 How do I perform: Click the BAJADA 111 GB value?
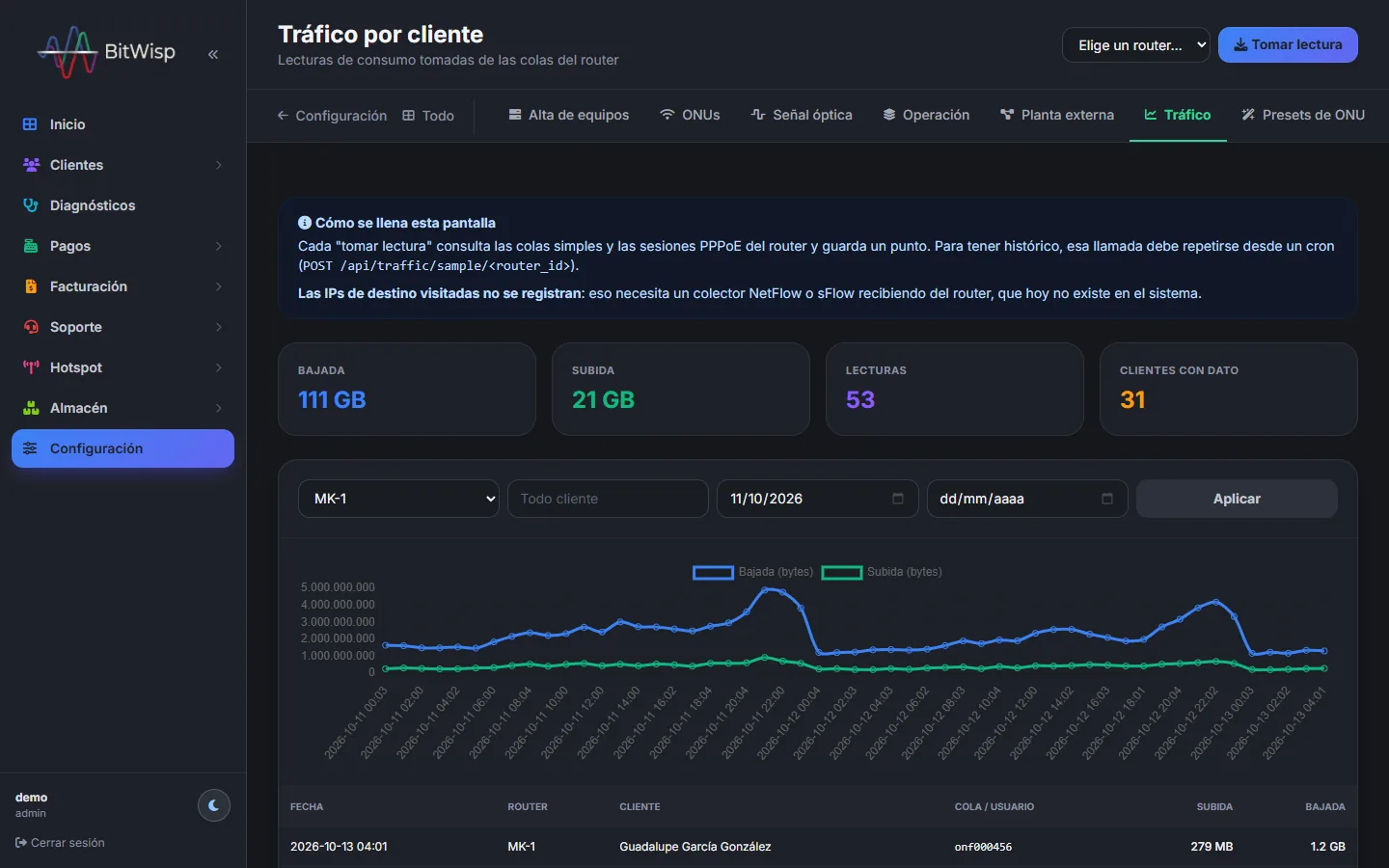(332, 399)
